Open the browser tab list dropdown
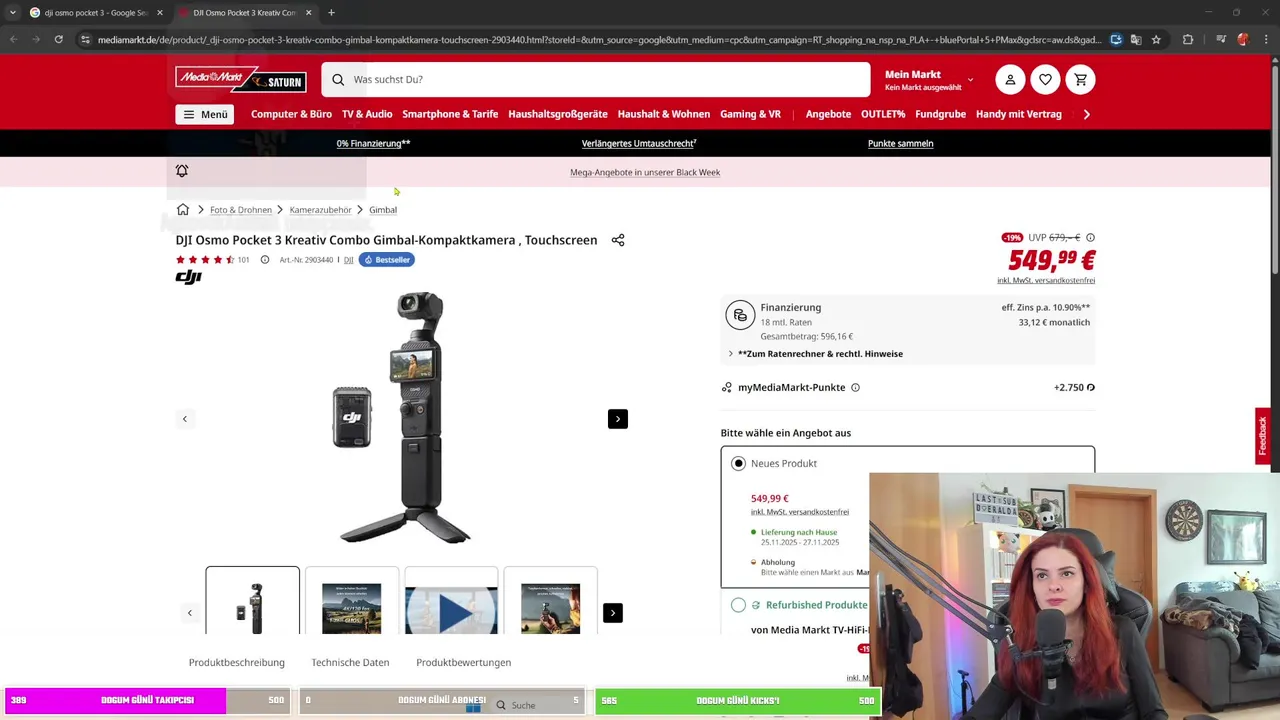The height and width of the screenshot is (720, 1280). pyautogui.click(x=12, y=13)
